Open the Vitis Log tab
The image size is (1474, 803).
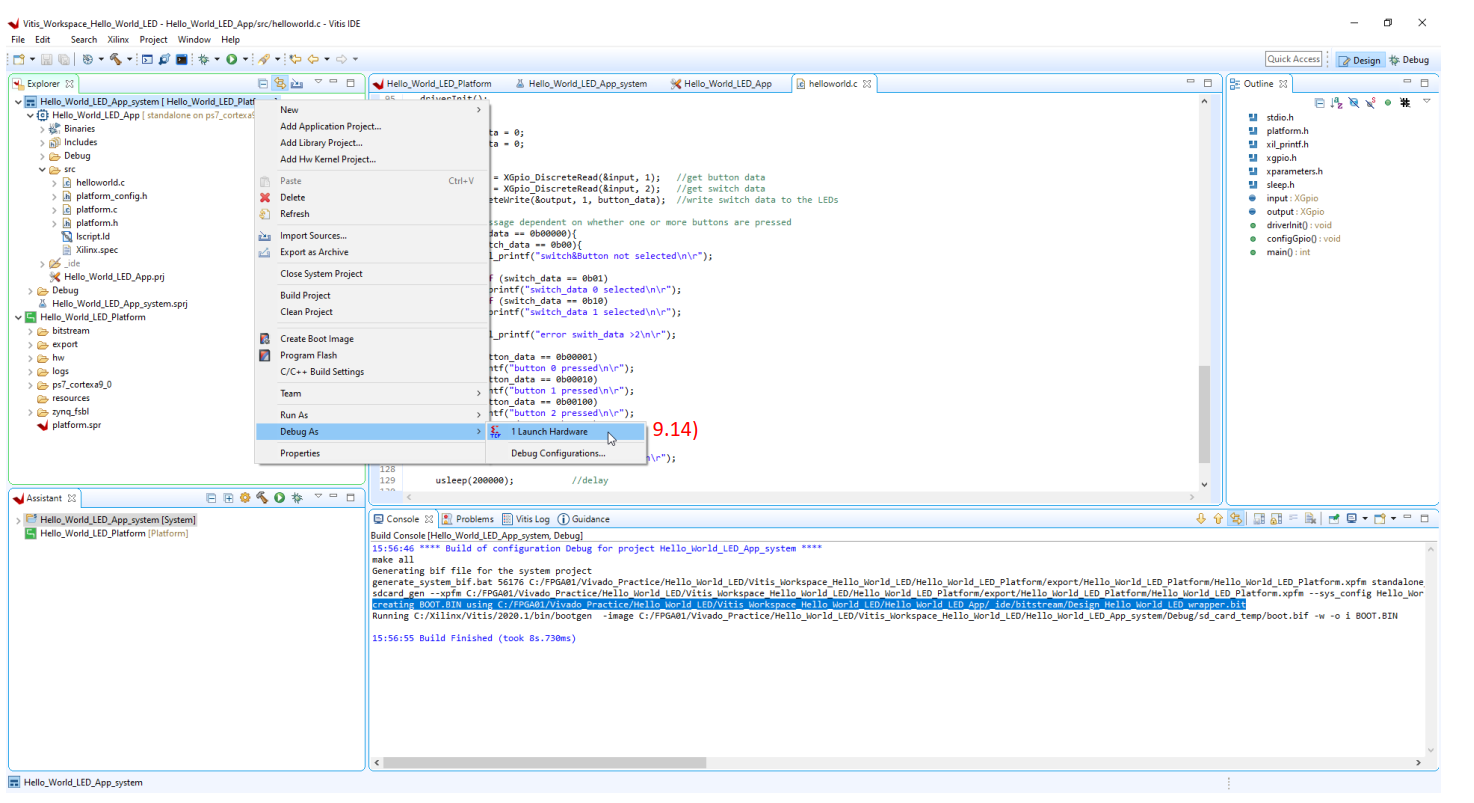(x=526, y=519)
